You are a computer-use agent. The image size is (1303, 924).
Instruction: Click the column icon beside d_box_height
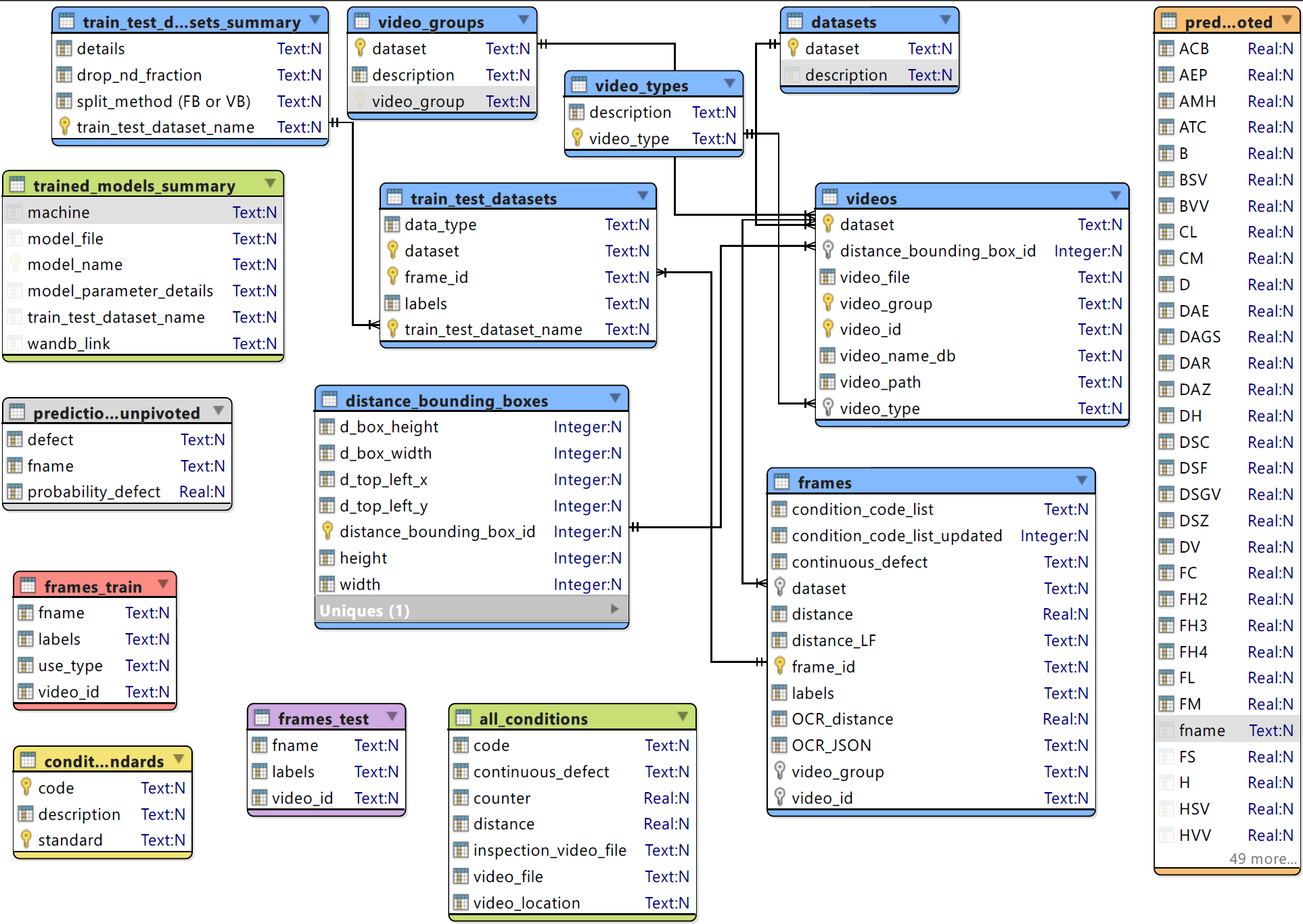(327, 426)
